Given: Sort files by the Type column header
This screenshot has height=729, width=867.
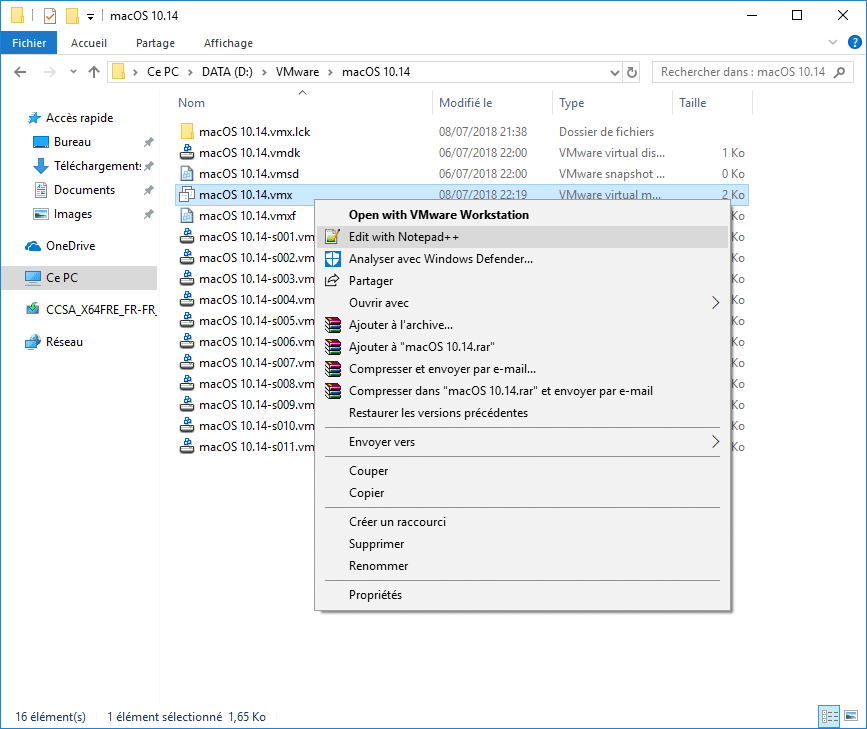Looking at the screenshot, I should (x=572, y=103).
